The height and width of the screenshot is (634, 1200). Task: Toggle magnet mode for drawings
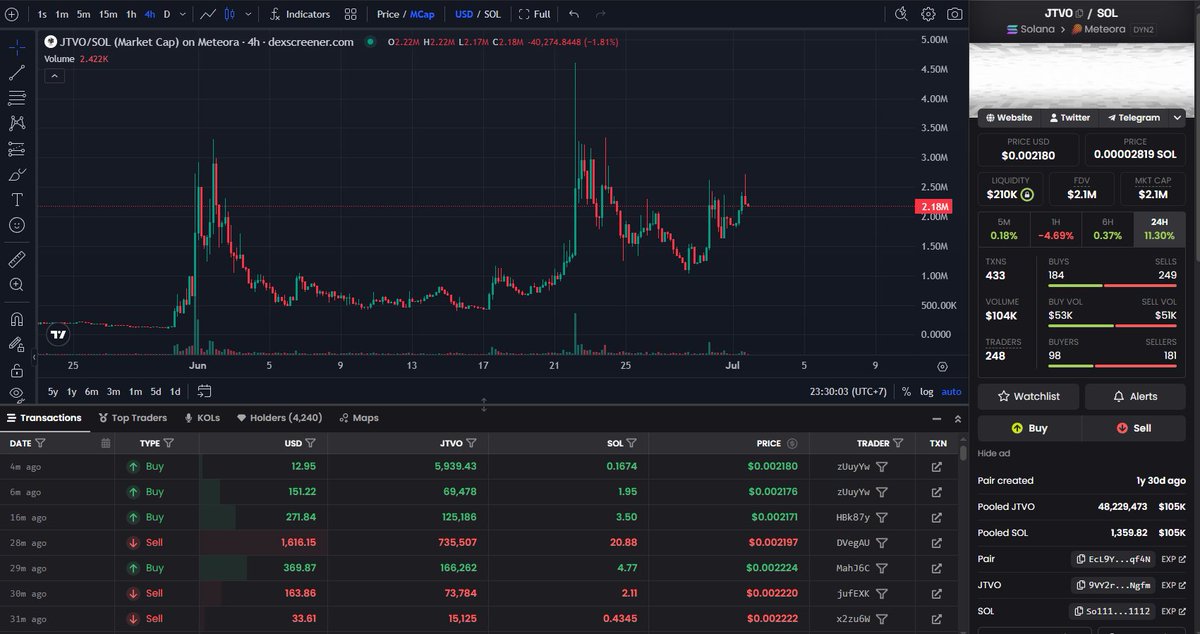pos(17,319)
